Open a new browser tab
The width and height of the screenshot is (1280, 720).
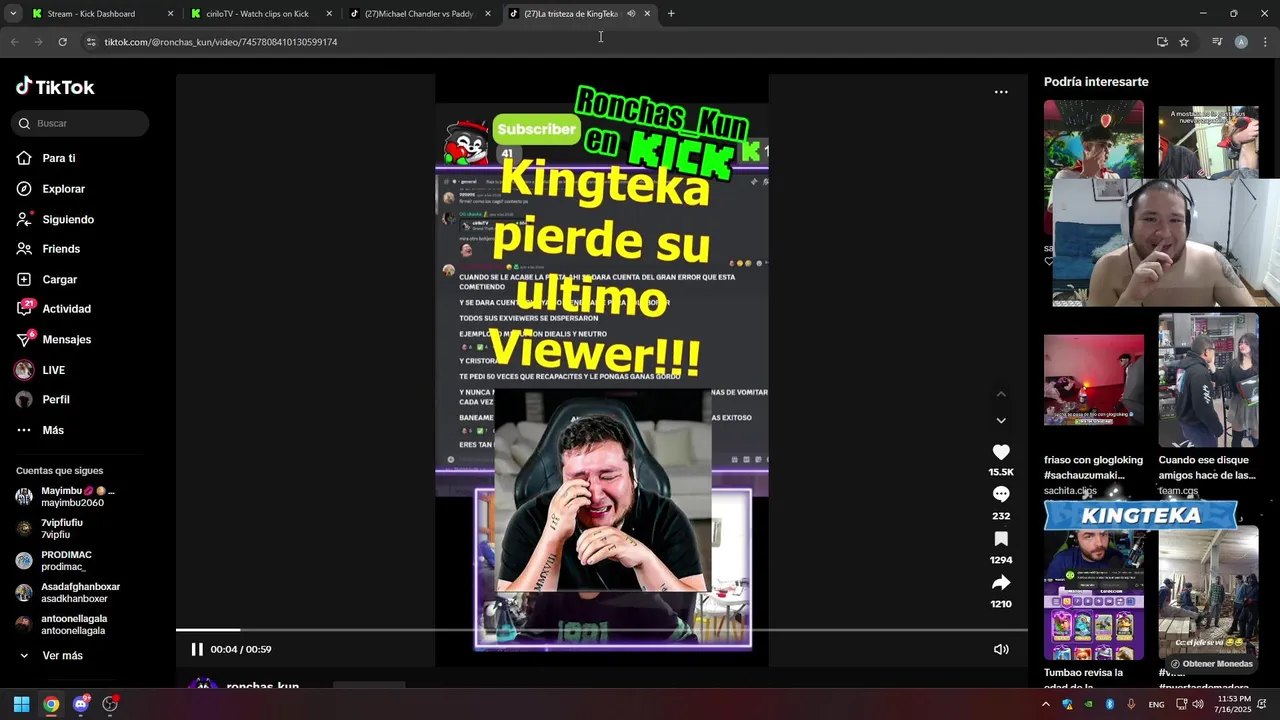671,14
